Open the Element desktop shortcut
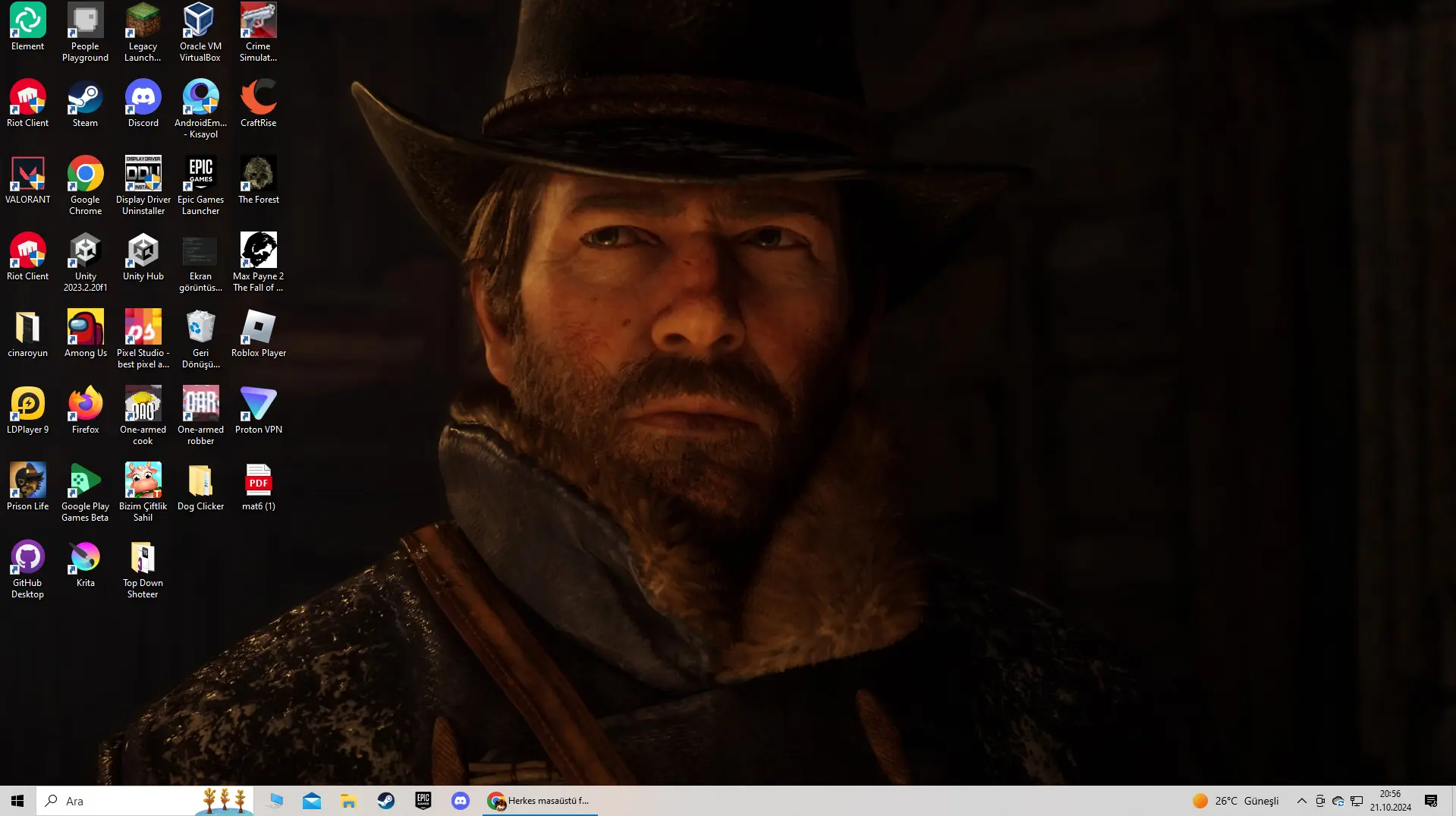Screen dimensions: 1456x816 point(28,27)
